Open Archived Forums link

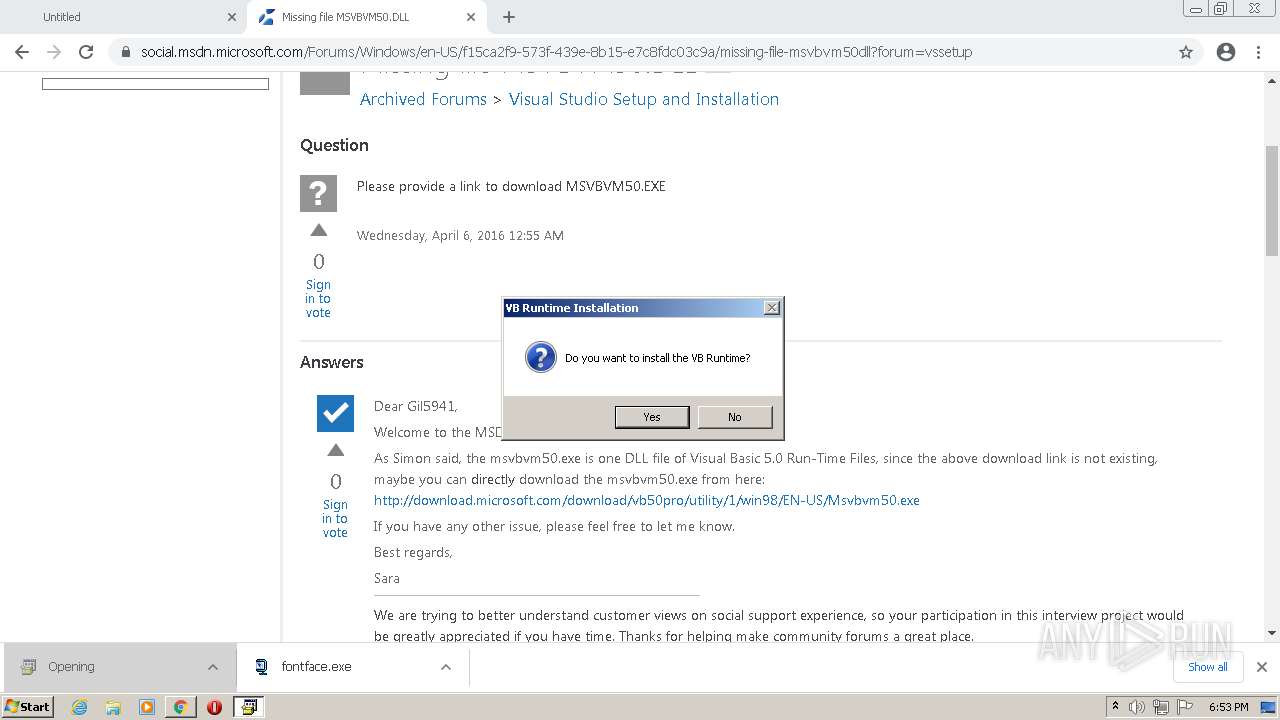423,99
